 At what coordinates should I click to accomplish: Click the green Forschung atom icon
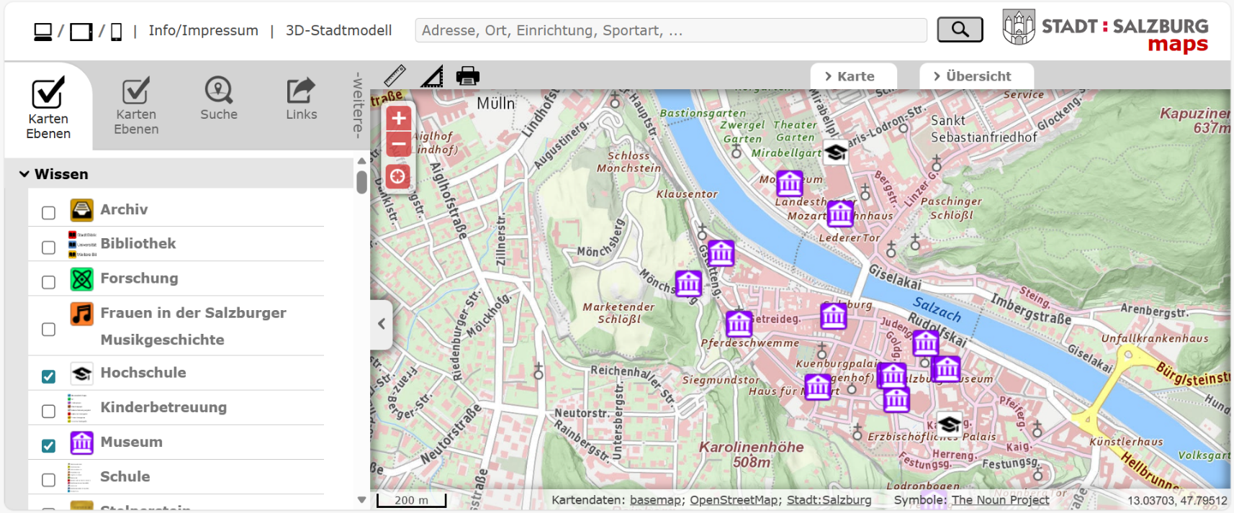82,279
